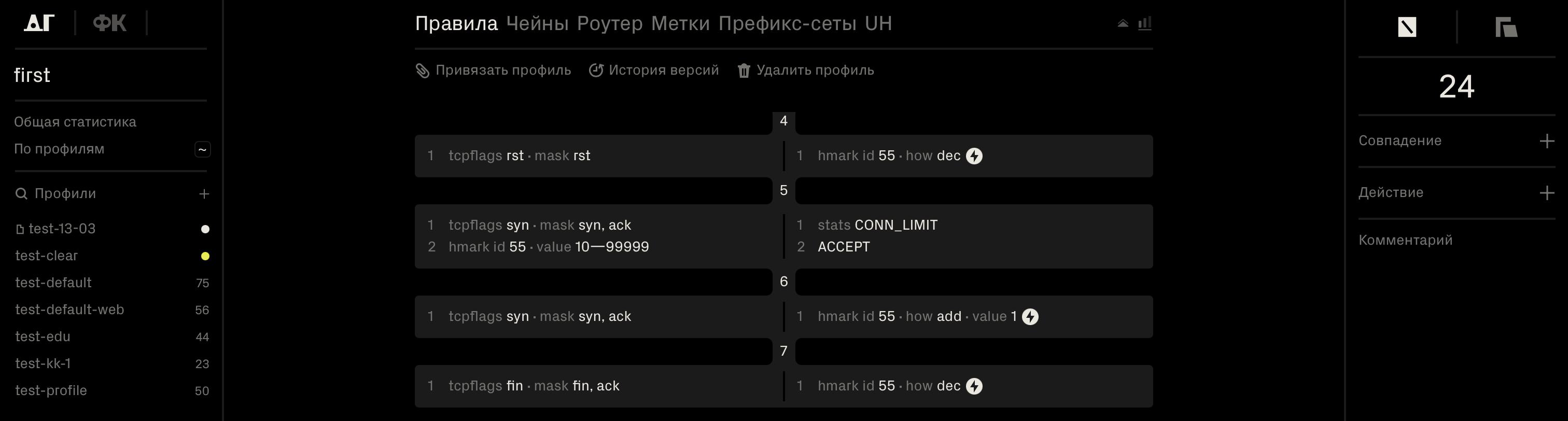The height and width of the screenshot is (421, 1568).
Task: Expand the Действие section with plus
Action: click(x=1546, y=193)
